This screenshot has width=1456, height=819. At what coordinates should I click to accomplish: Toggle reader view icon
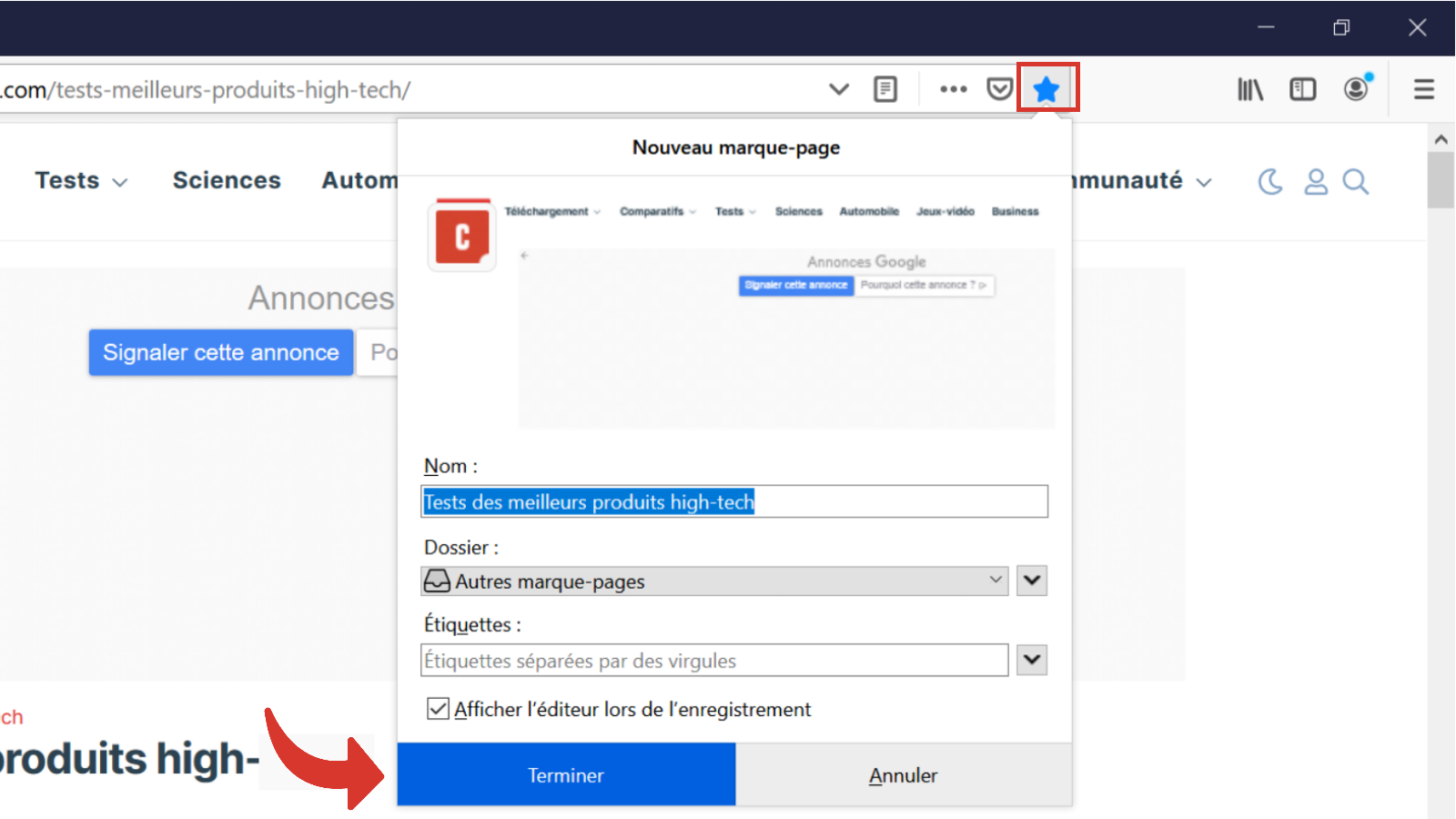point(885,89)
